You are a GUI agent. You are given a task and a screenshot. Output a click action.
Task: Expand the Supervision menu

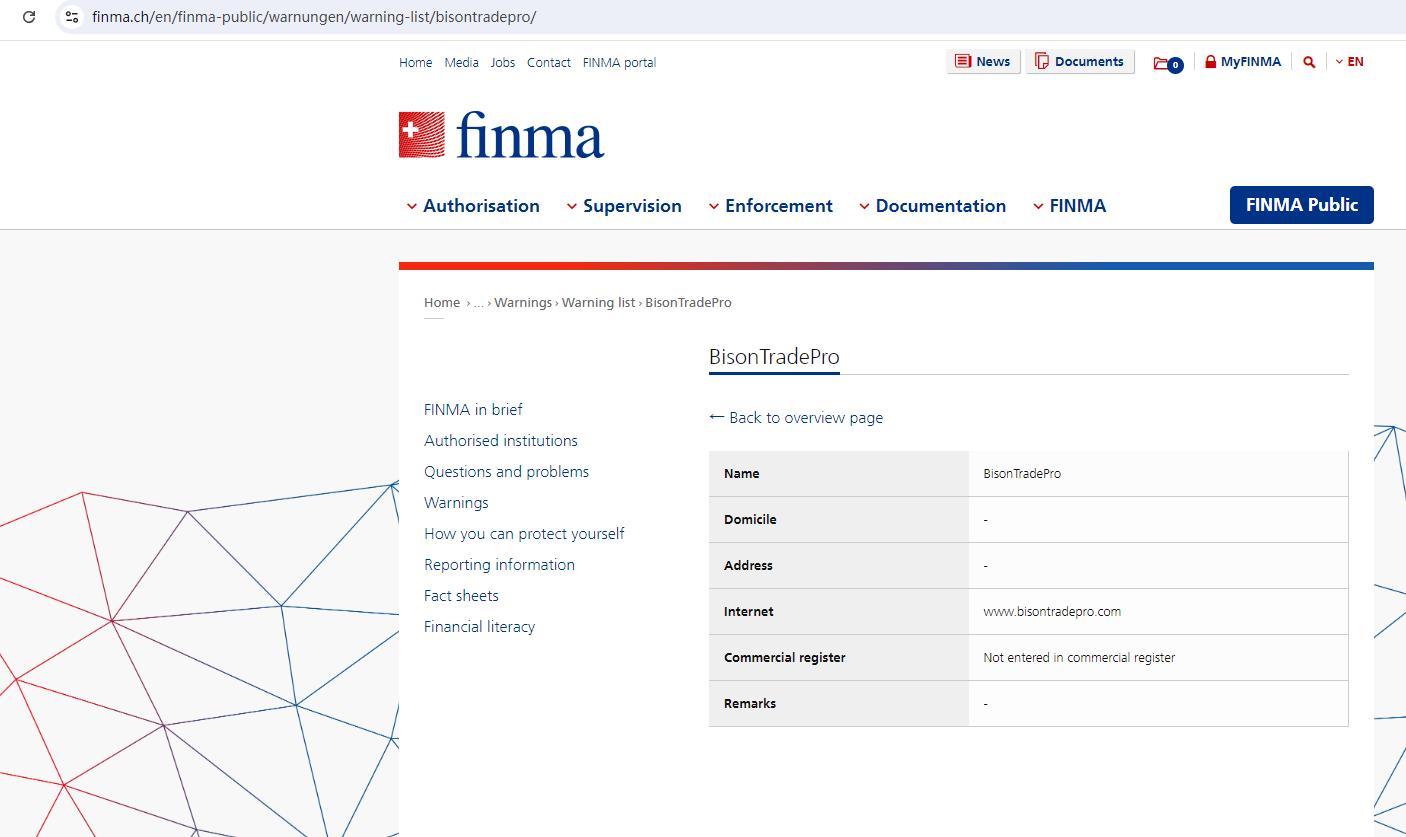(x=623, y=206)
